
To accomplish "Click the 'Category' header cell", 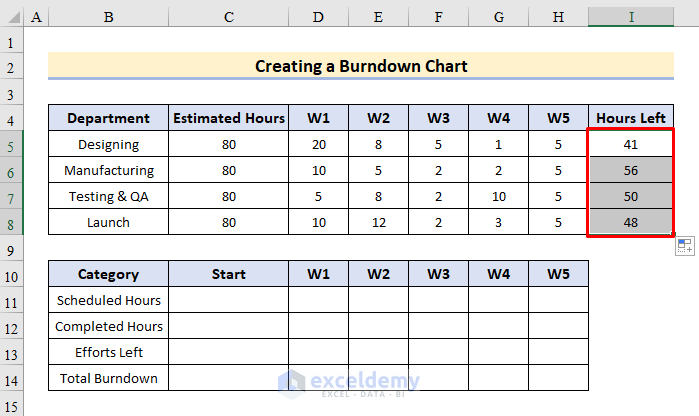I will [108, 274].
